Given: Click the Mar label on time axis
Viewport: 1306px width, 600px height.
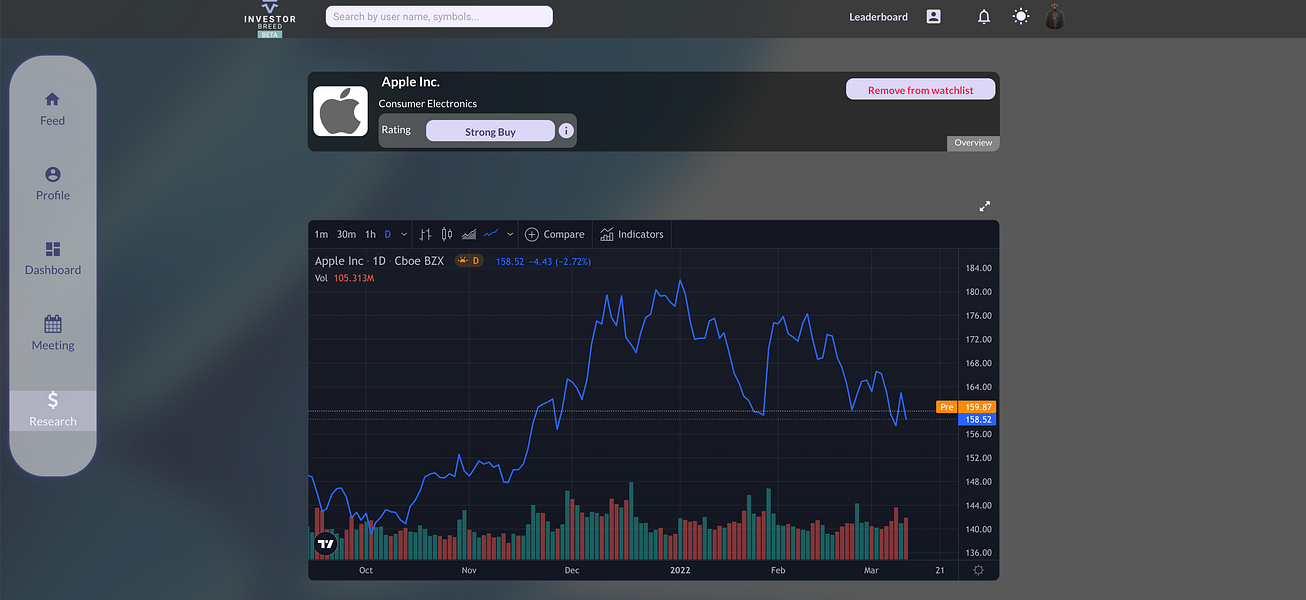Looking at the screenshot, I should [x=871, y=570].
